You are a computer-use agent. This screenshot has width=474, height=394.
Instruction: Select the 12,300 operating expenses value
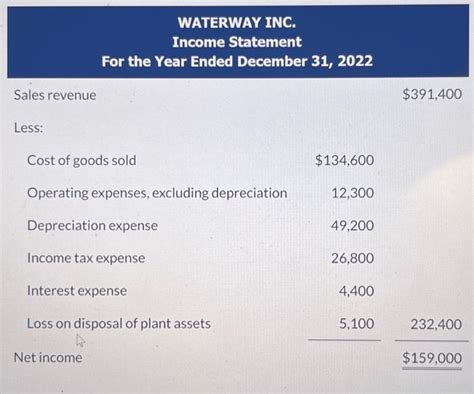(353, 193)
